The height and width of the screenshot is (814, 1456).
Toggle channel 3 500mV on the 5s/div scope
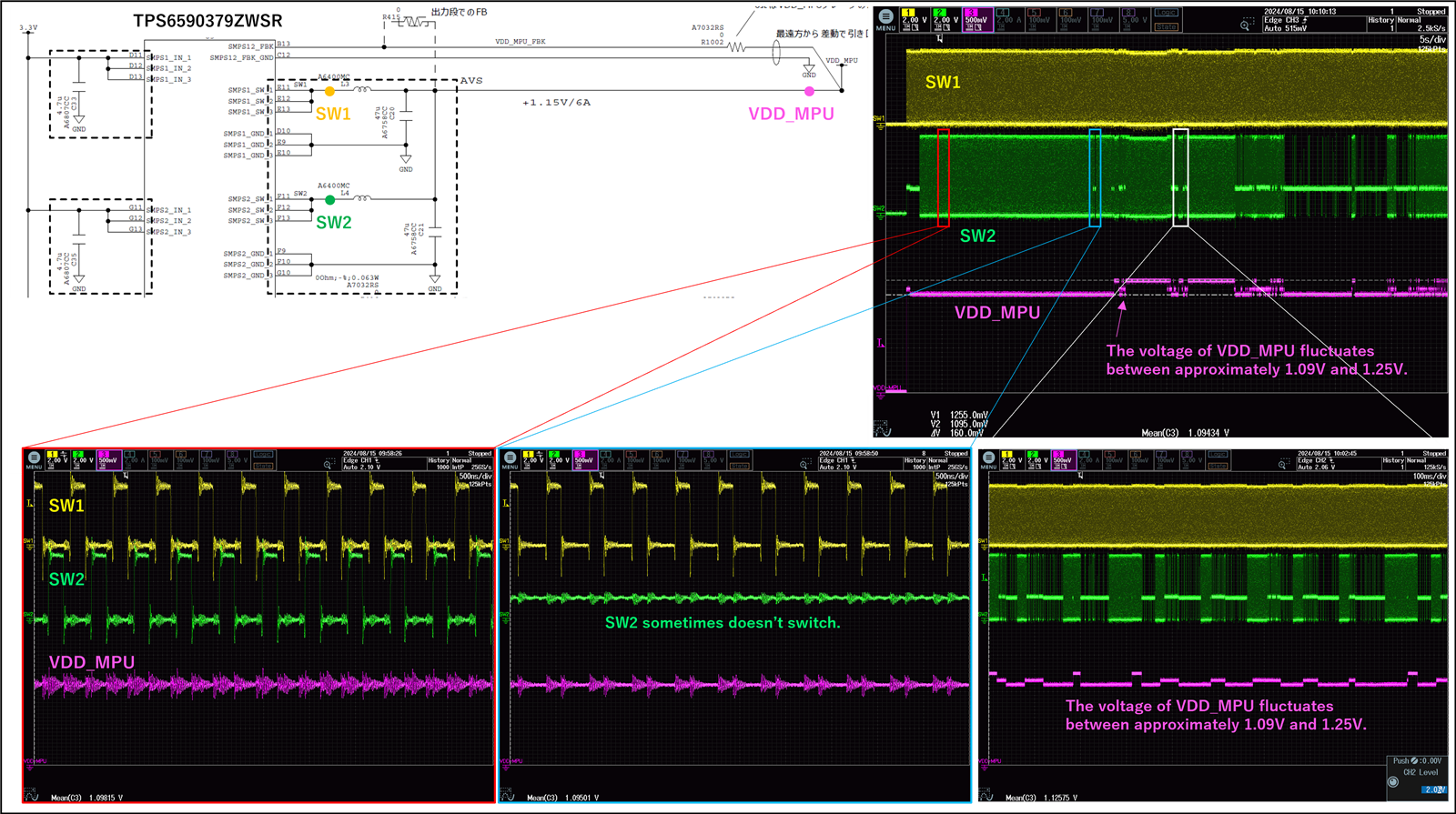click(977, 20)
